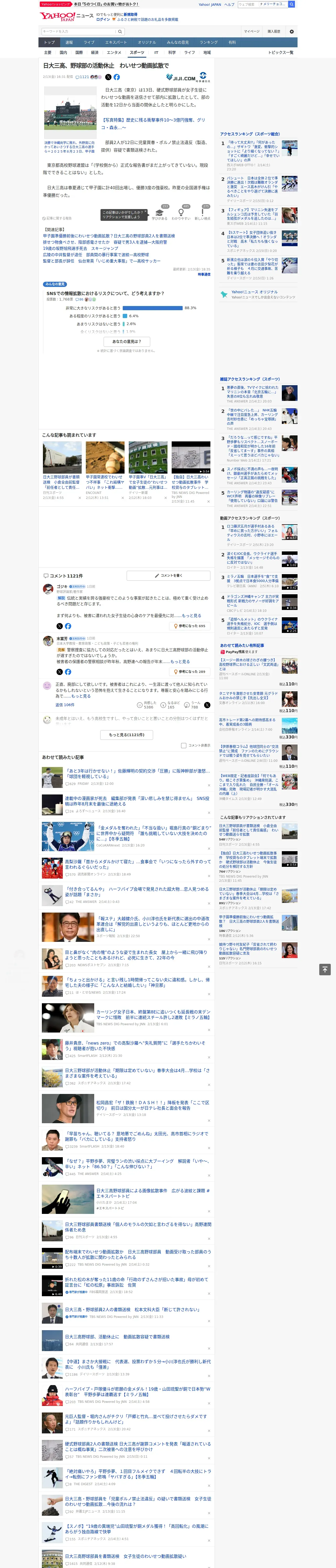The height and width of the screenshot is (1568, 336).
Task: Open the トップ tab
Action: click(49, 43)
